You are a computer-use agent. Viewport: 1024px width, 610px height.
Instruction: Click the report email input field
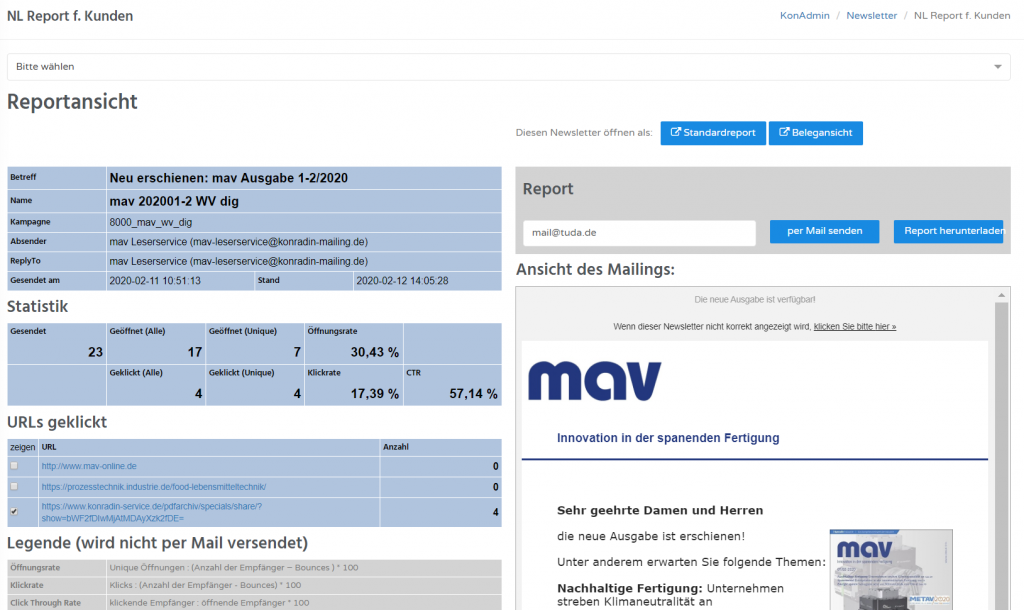639,232
